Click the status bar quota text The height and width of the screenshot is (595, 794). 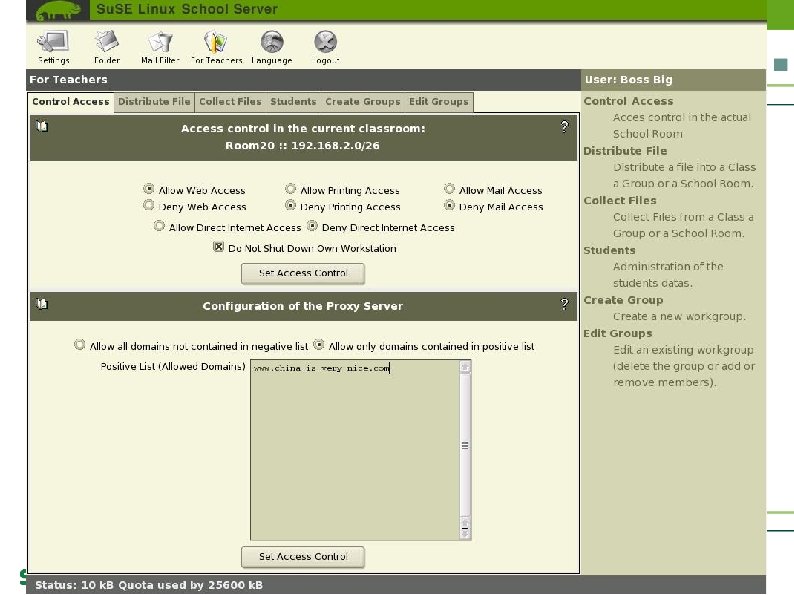148,585
